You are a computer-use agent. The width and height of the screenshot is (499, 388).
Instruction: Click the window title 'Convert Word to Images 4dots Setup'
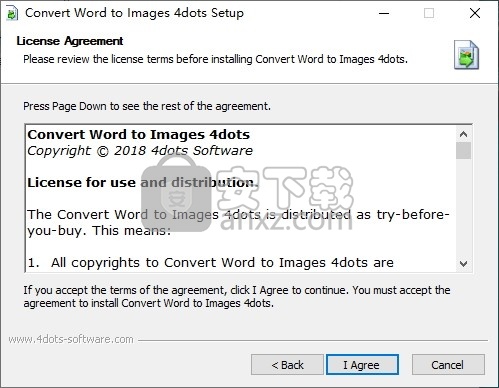134,13
